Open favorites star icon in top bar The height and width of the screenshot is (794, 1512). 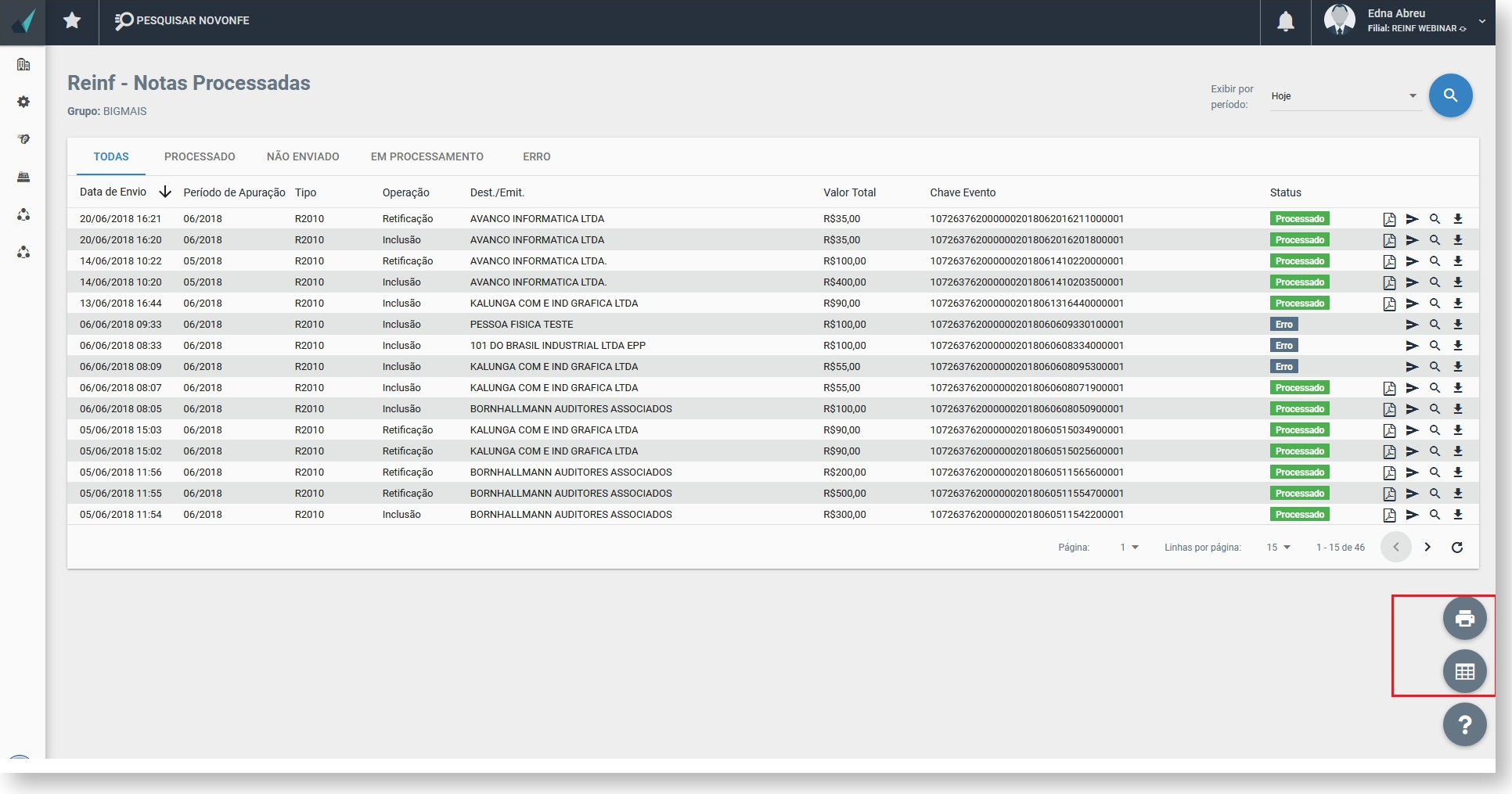click(72, 20)
